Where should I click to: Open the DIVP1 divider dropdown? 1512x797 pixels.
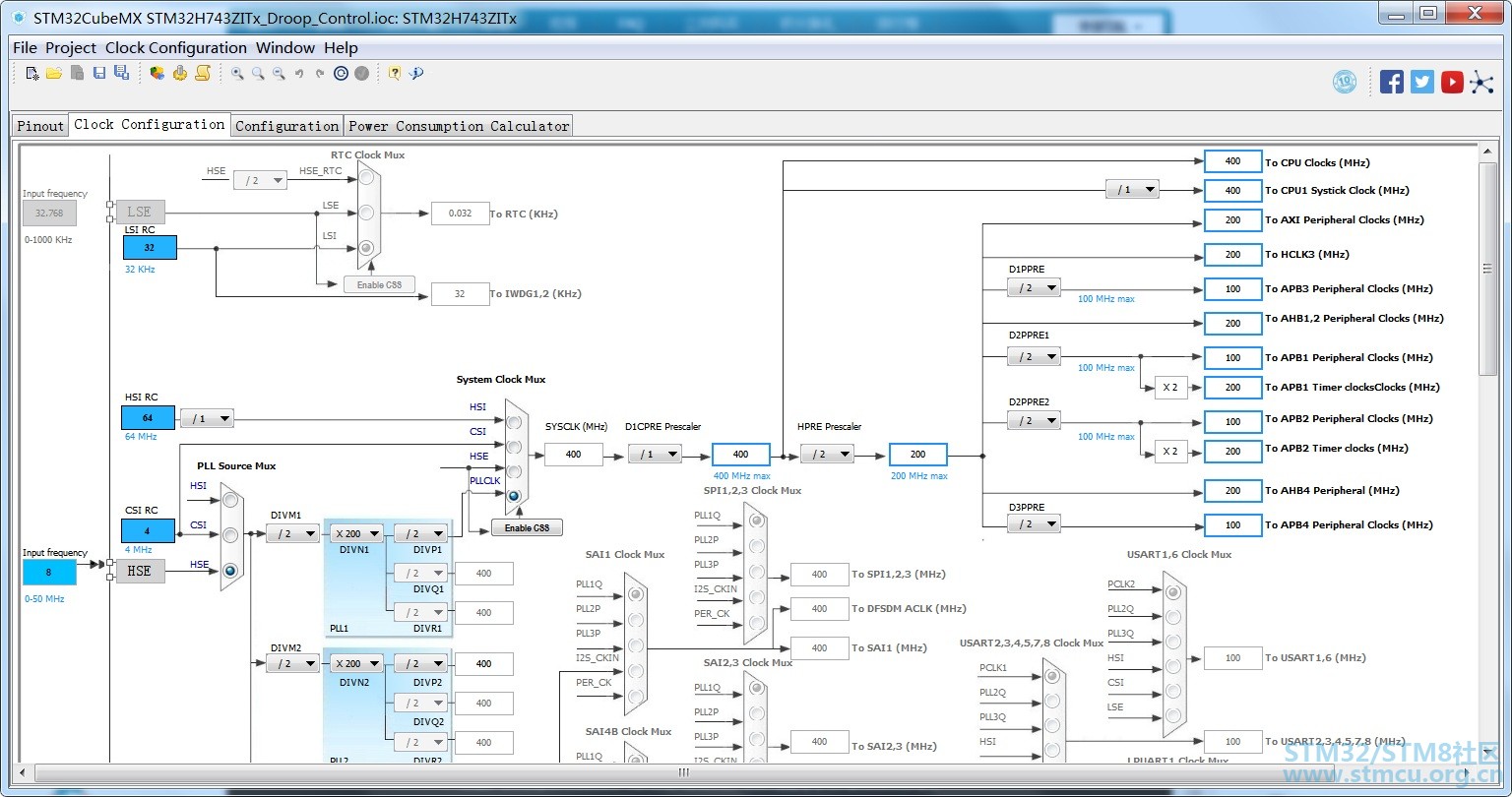[x=420, y=533]
